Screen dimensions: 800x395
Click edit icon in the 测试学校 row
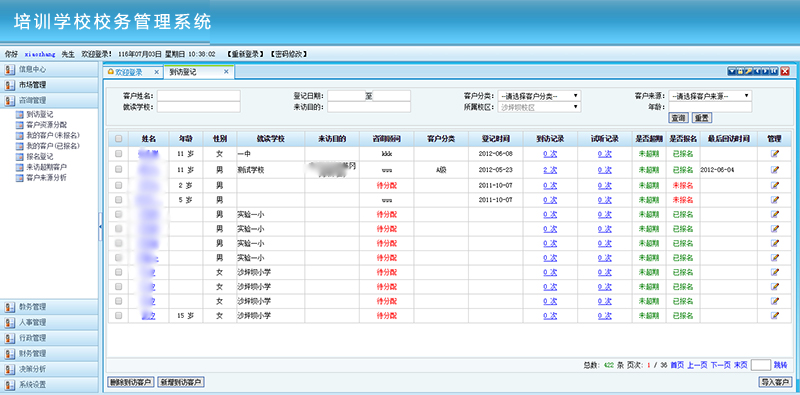tap(775, 169)
